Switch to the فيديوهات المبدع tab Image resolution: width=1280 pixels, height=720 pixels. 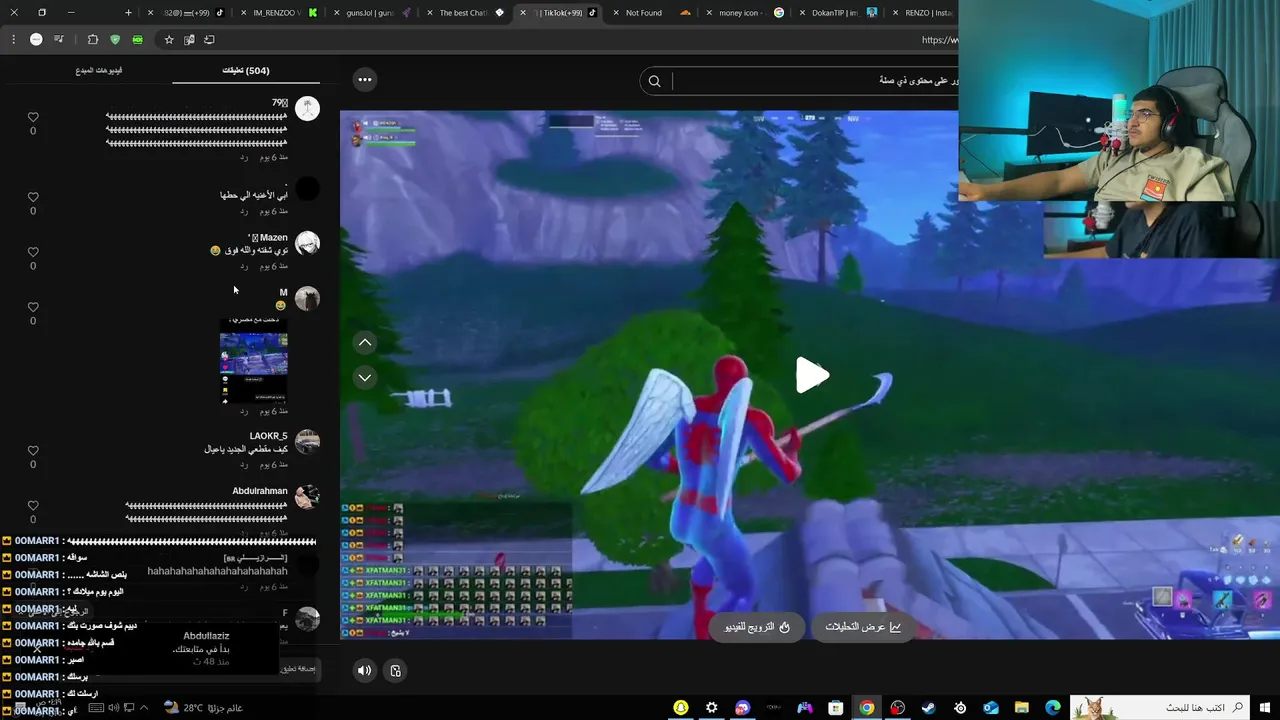point(99,71)
